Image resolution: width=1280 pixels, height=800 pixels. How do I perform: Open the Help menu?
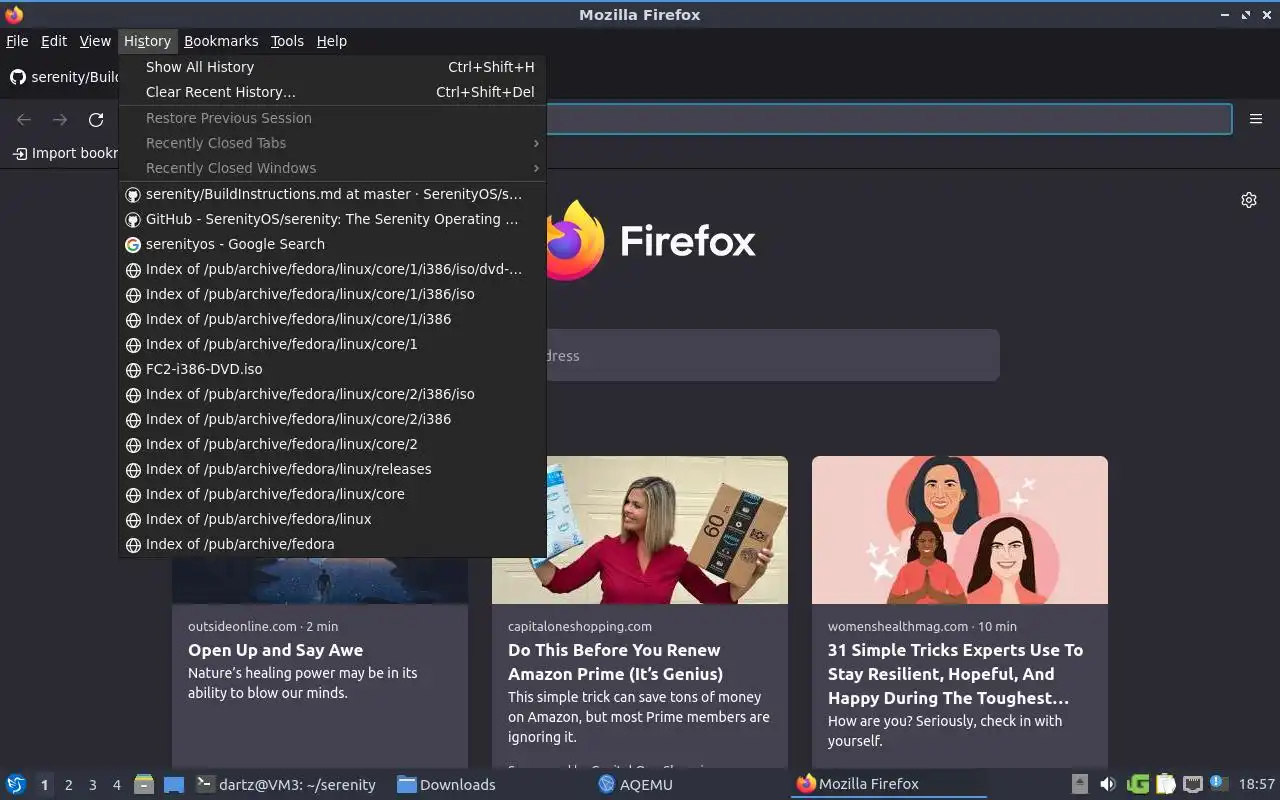click(x=332, y=41)
